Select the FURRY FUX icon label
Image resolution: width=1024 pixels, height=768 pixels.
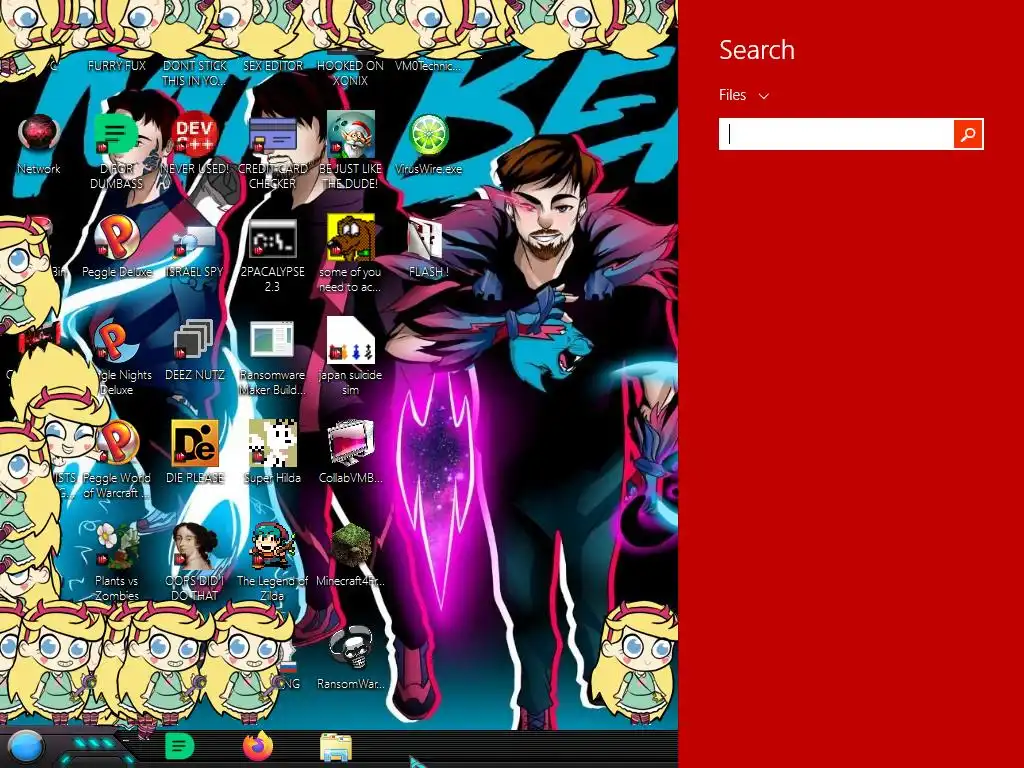117,66
